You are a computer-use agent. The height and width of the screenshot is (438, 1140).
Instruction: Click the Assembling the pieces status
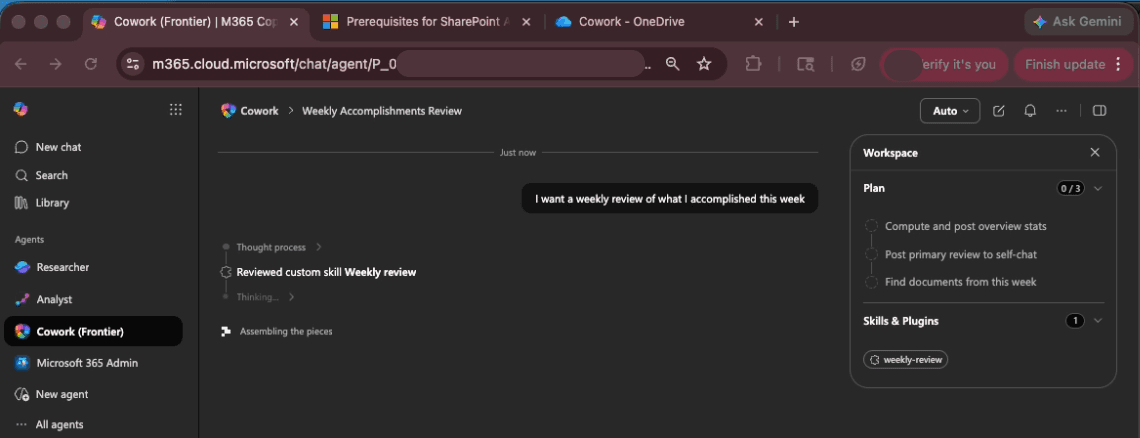(286, 331)
